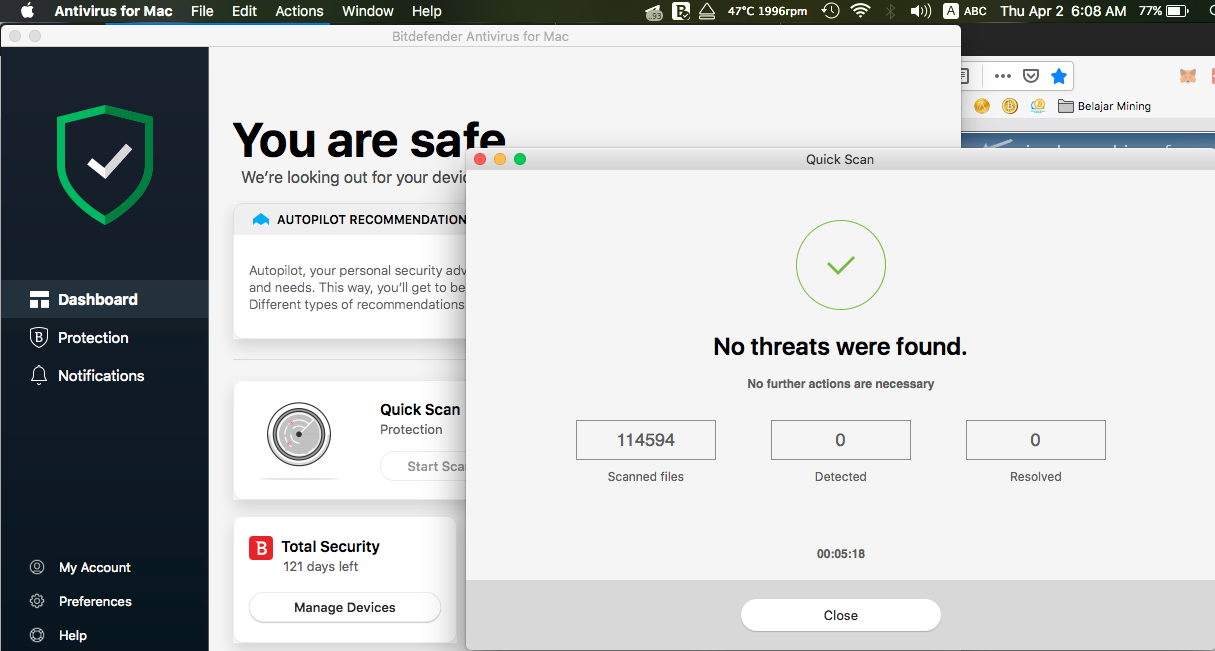The width and height of the screenshot is (1215, 651).
Task: Open the Protection section in sidebar
Action: (104, 337)
